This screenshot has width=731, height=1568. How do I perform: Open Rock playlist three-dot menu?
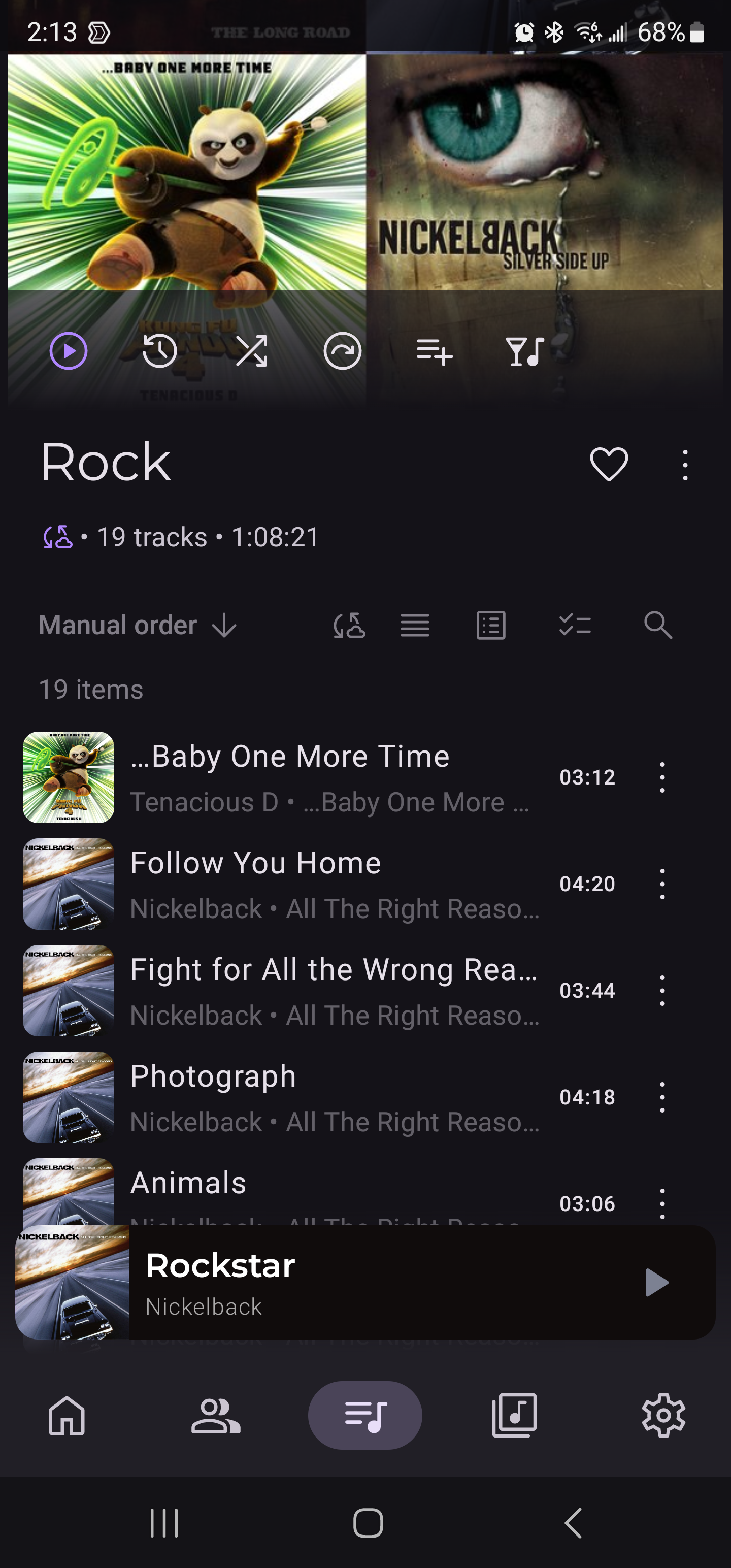click(x=685, y=465)
